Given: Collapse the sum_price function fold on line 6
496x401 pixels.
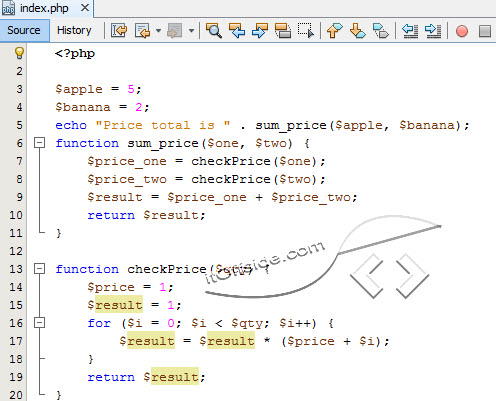Looking at the screenshot, I should pyautogui.click(x=39, y=143).
